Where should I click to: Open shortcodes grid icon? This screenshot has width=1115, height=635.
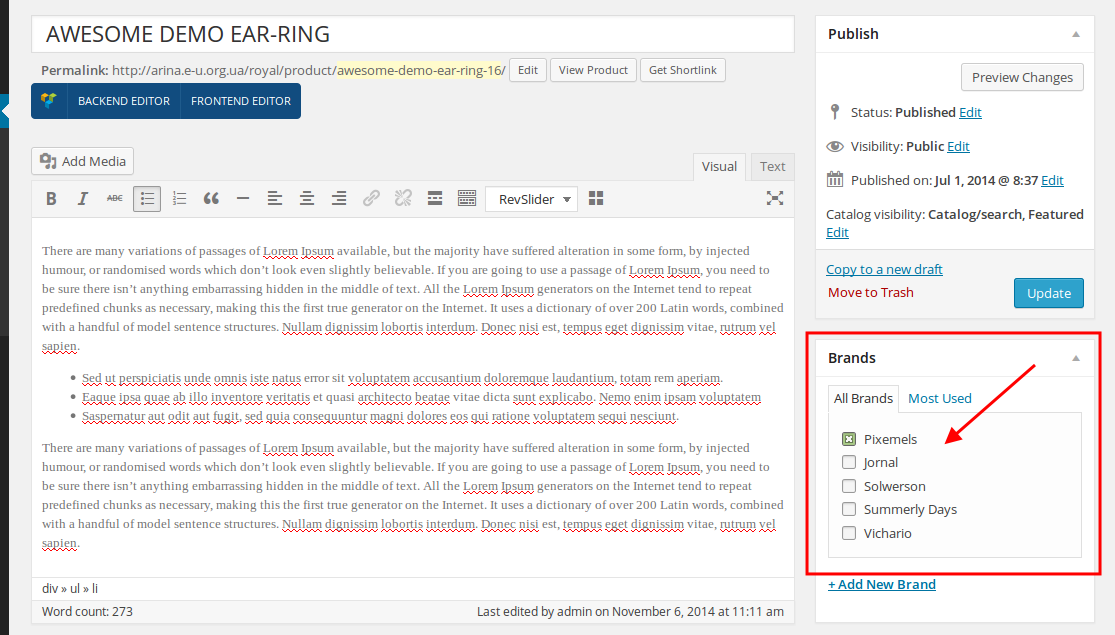pos(596,199)
